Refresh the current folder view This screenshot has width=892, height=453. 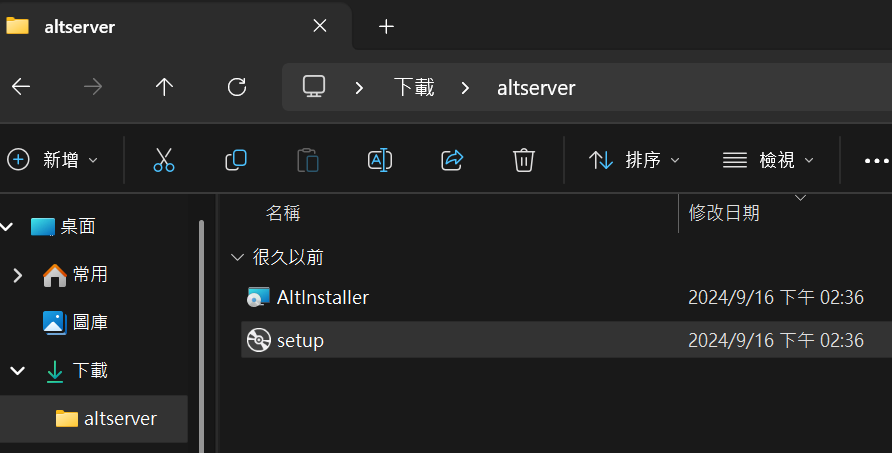pyautogui.click(x=237, y=87)
